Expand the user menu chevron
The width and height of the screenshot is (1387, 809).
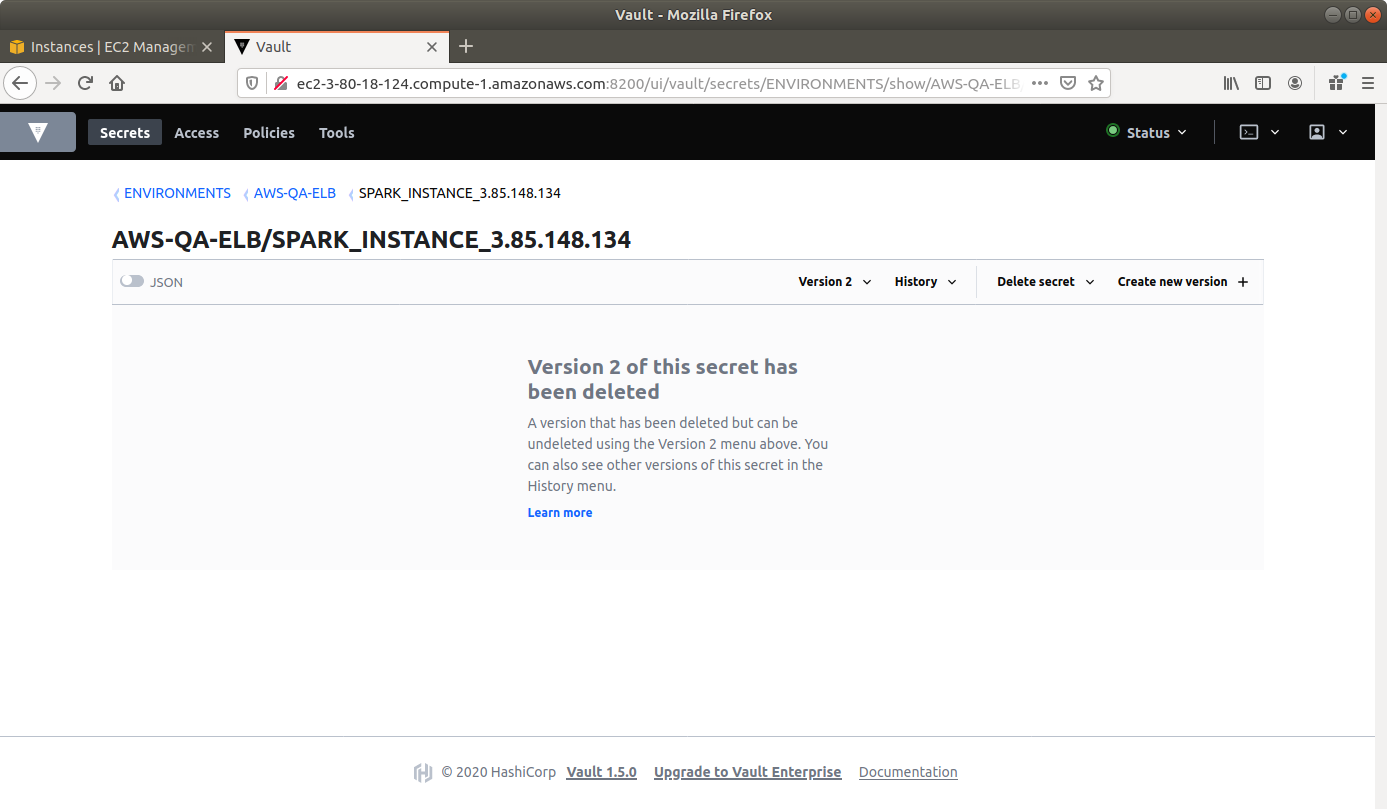(x=1343, y=132)
